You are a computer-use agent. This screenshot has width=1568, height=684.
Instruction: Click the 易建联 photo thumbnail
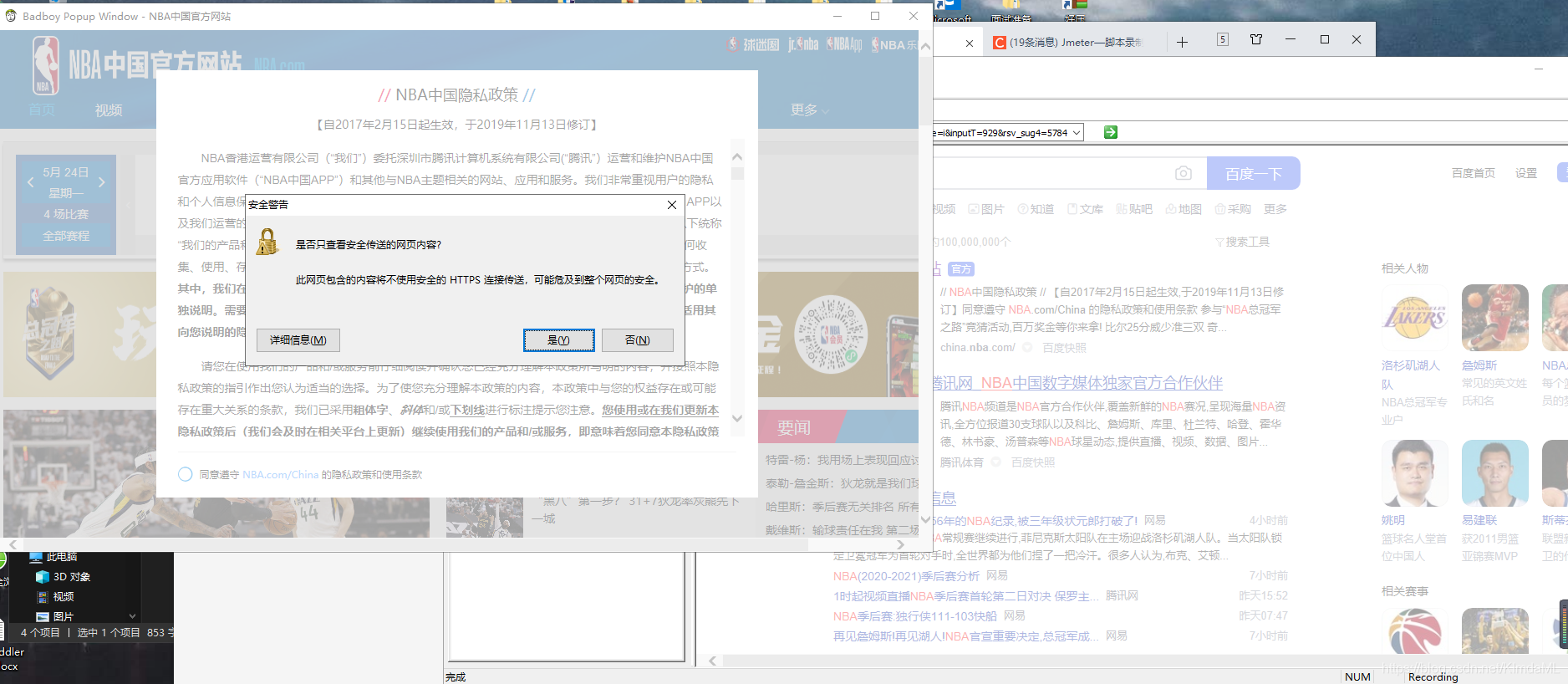[1494, 473]
